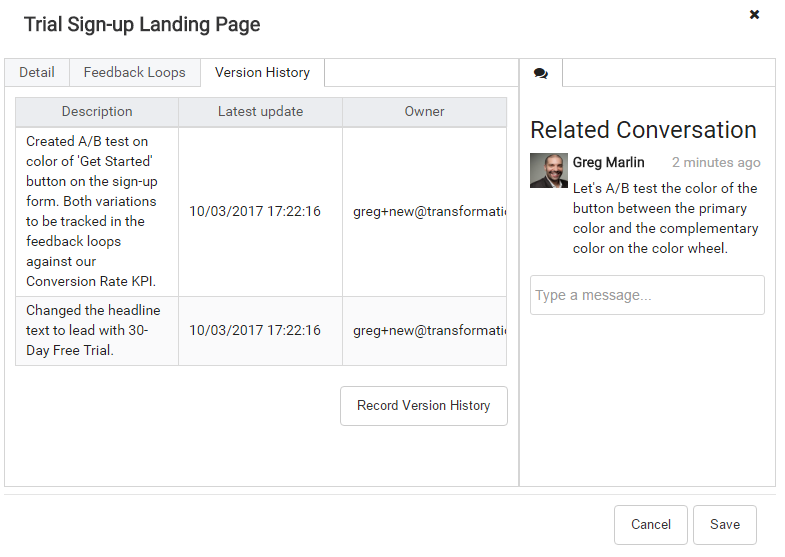785x557 pixels.
Task: Click the Description column header
Action: [97, 112]
